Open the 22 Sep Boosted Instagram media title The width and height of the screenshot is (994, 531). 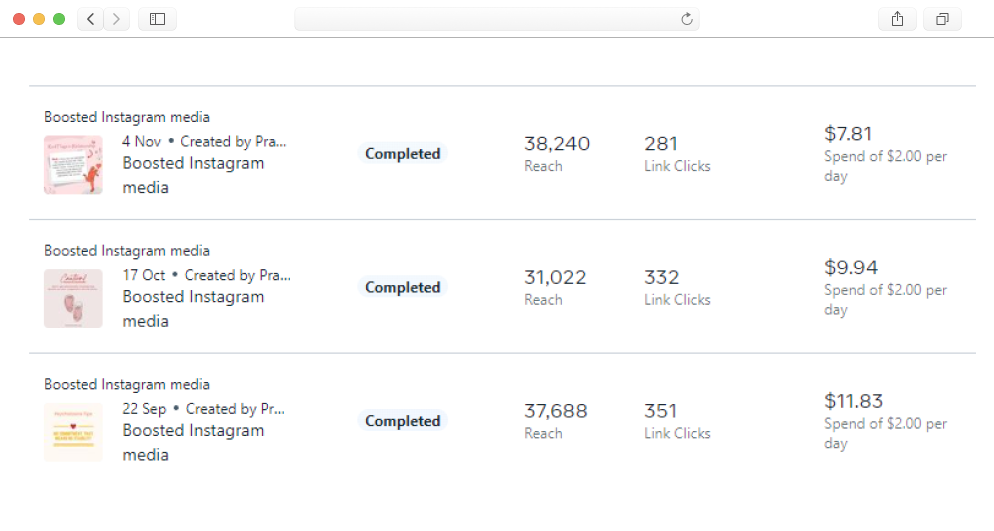click(193, 442)
